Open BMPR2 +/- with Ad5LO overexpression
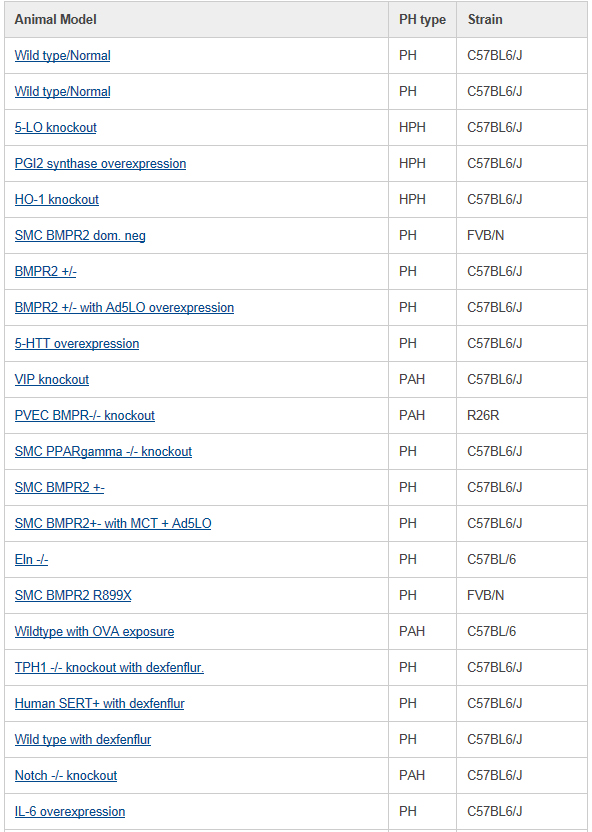The image size is (592, 832). point(124,308)
